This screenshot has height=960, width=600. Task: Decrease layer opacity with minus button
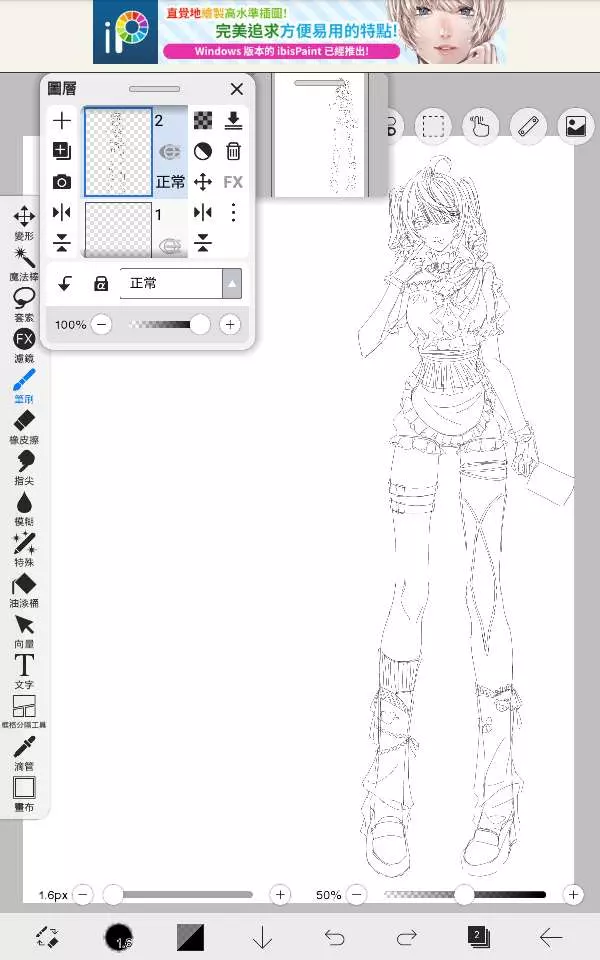tap(102, 325)
